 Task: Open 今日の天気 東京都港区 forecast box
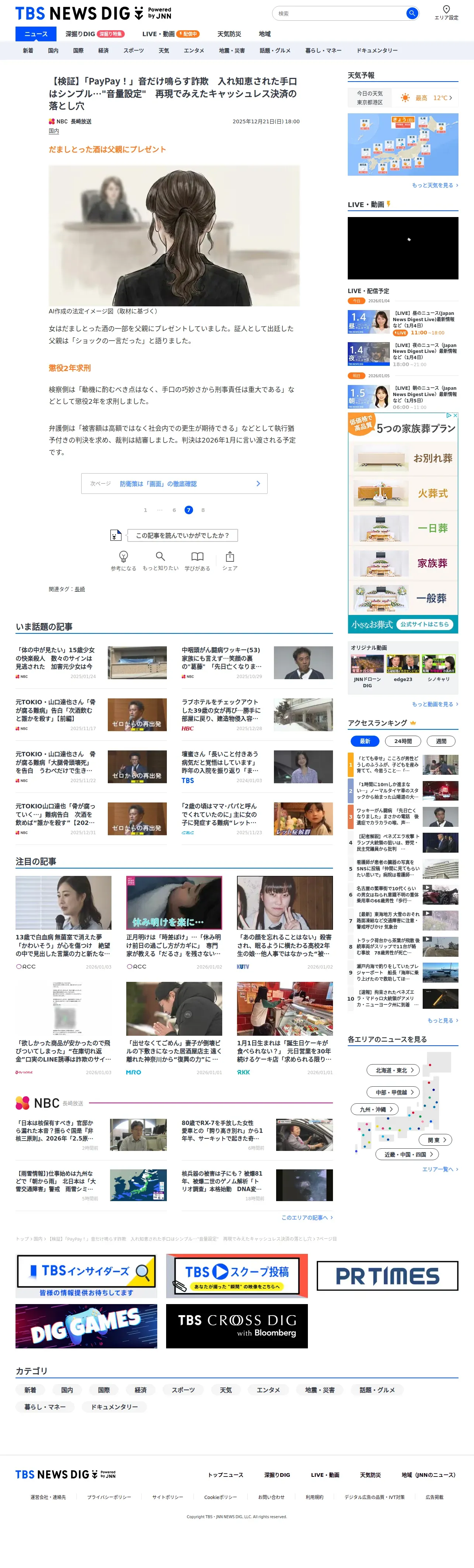click(x=403, y=97)
